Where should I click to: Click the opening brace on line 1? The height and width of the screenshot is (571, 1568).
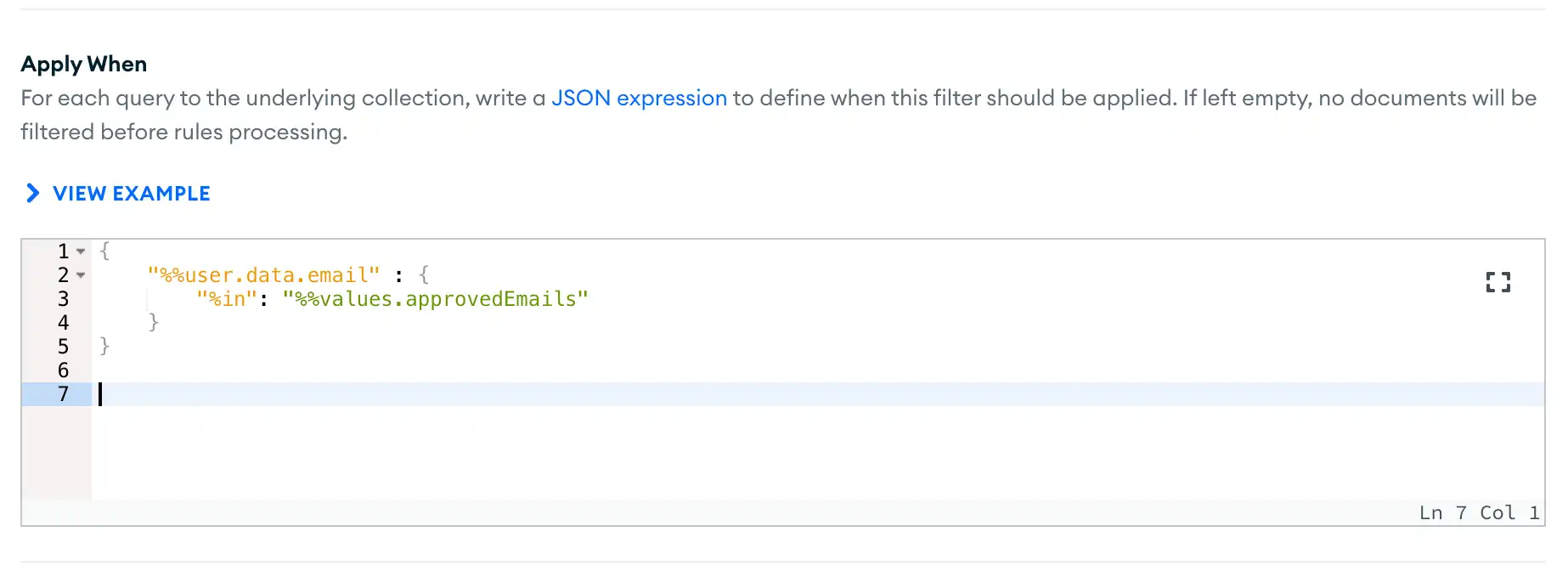coord(104,251)
